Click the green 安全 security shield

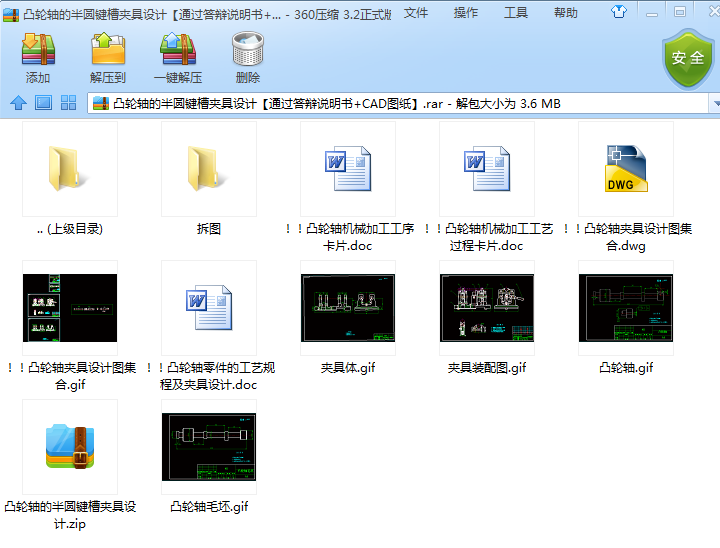click(688, 59)
